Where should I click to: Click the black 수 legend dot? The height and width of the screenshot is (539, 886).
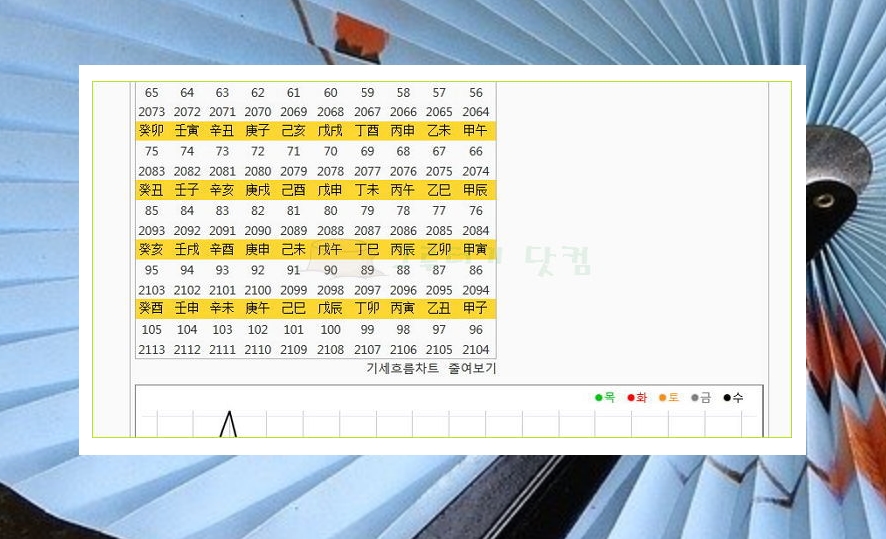point(727,398)
